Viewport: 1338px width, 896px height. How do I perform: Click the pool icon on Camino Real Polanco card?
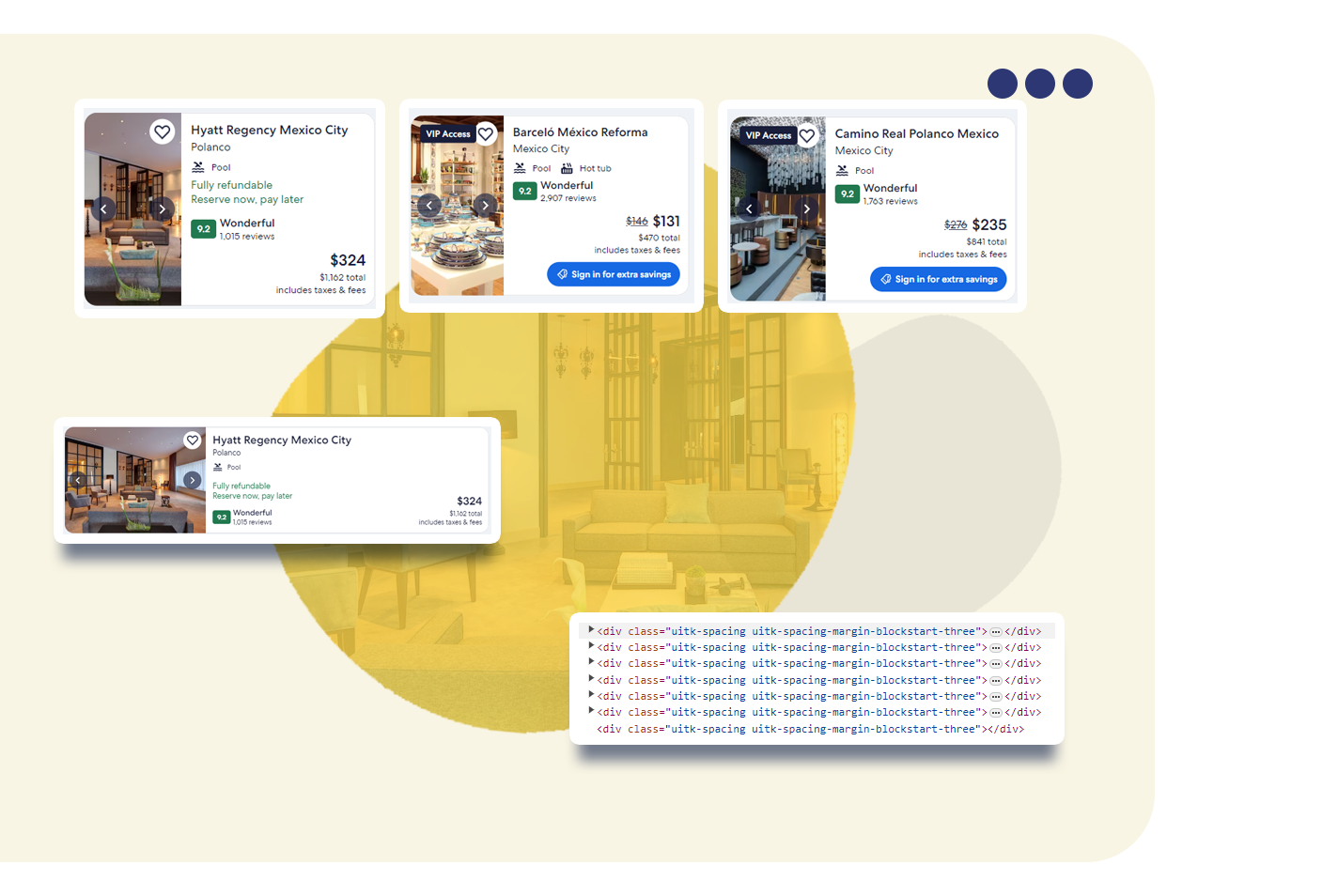click(x=841, y=170)
